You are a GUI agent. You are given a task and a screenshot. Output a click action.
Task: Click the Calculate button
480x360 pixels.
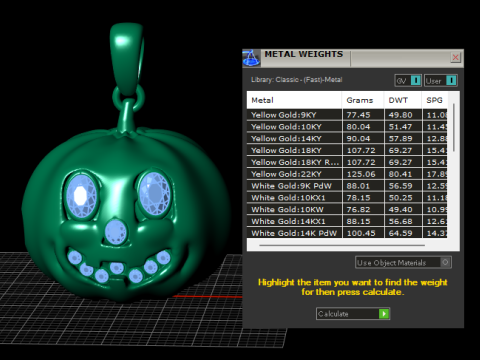pyautogui.click(x=353, y=314)
